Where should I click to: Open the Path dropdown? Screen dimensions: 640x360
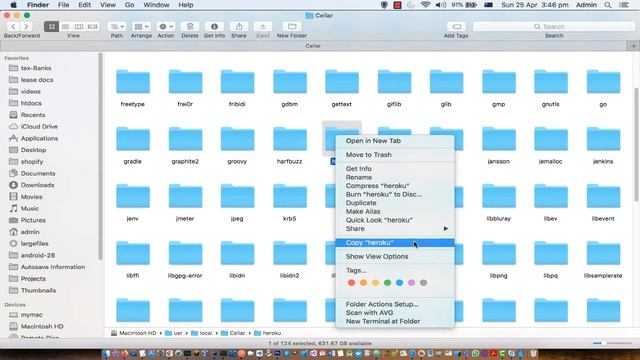(x=117, y=27)
